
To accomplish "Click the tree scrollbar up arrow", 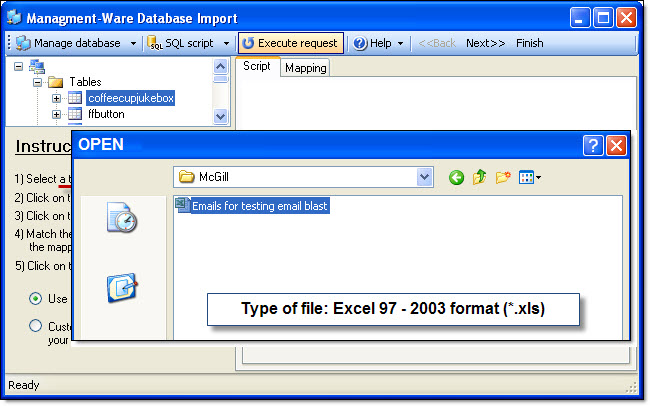I will point(221,66).
